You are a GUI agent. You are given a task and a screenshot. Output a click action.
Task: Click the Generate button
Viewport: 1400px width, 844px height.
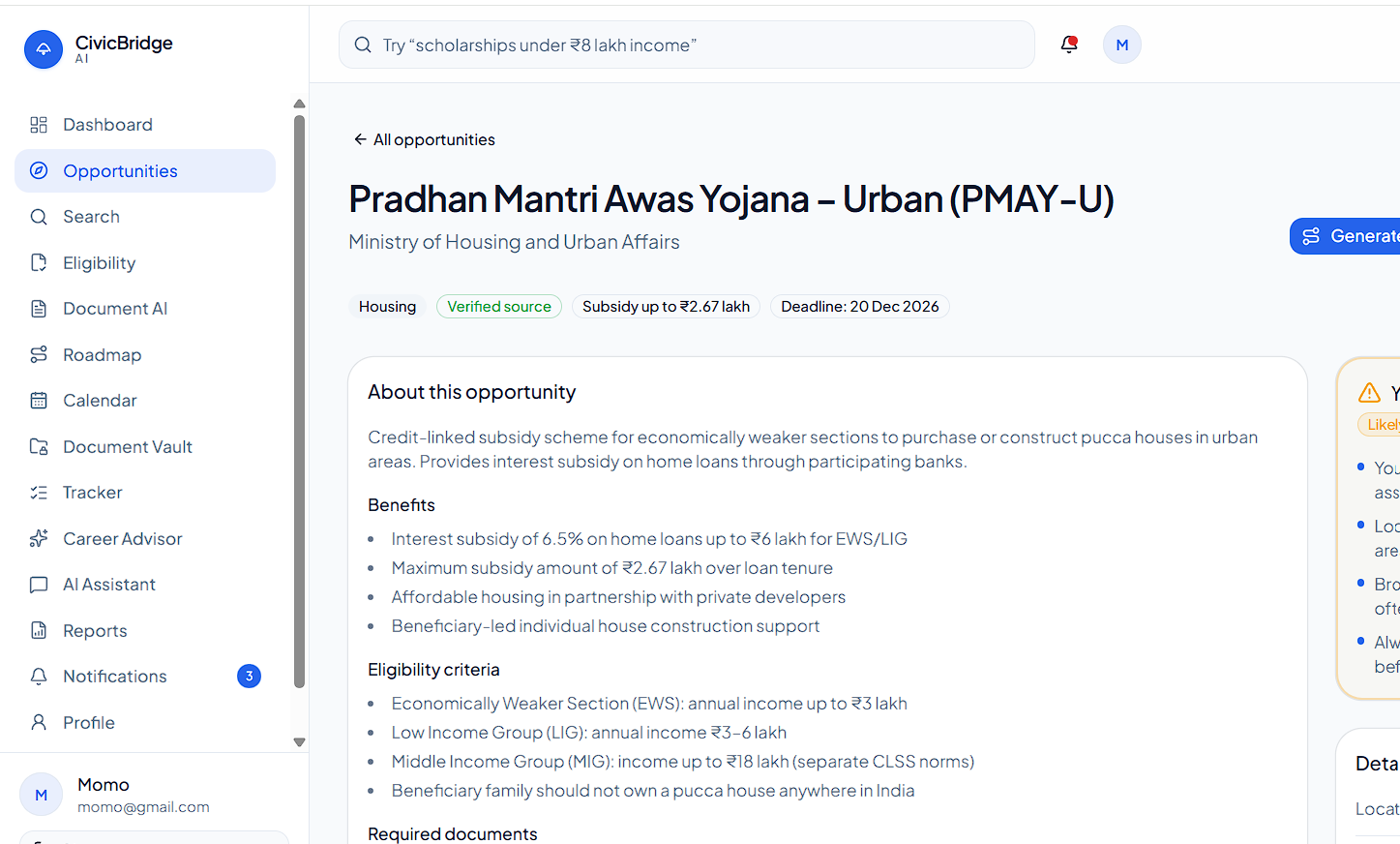[x=1346, y=236]
